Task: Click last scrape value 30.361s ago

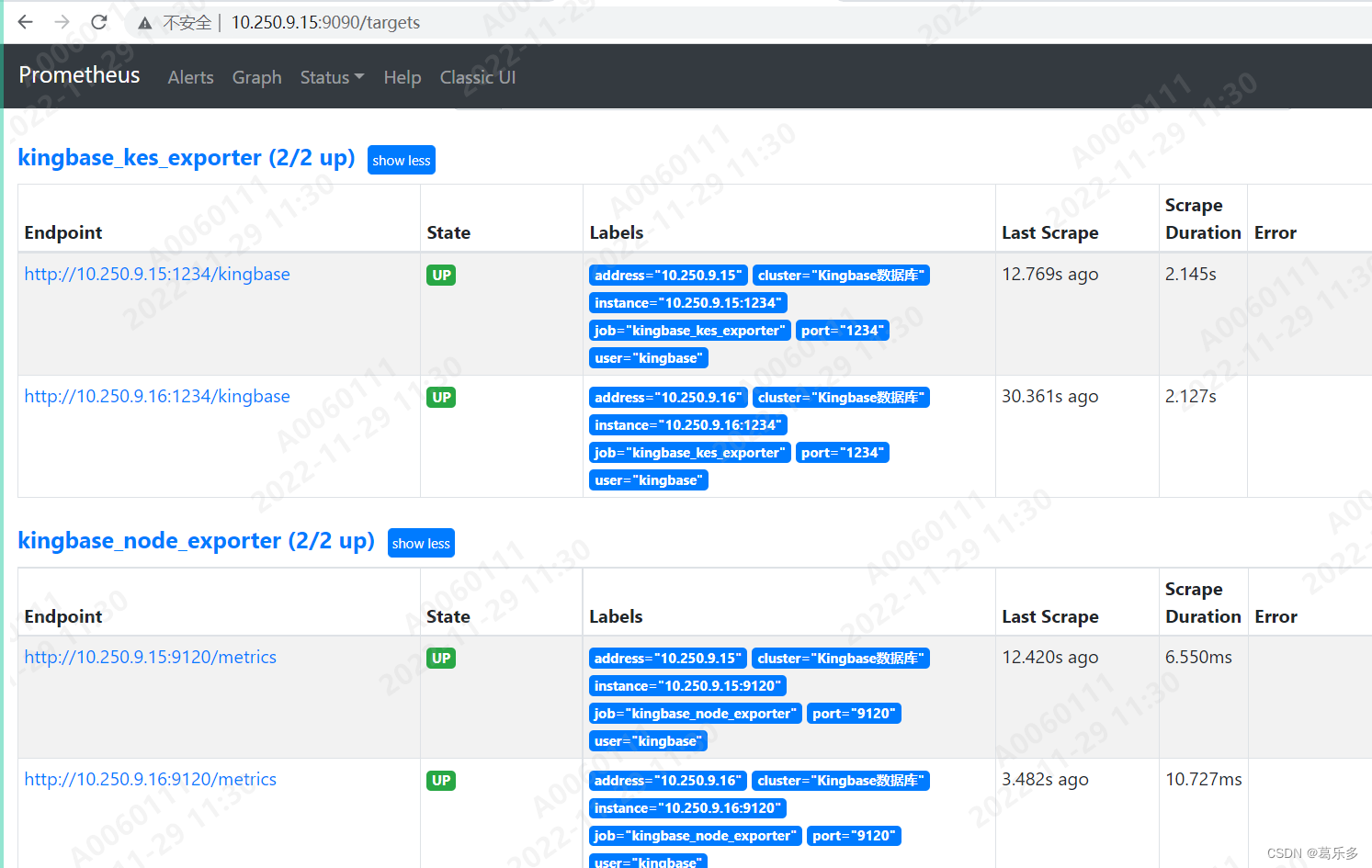Action: 1050,396
